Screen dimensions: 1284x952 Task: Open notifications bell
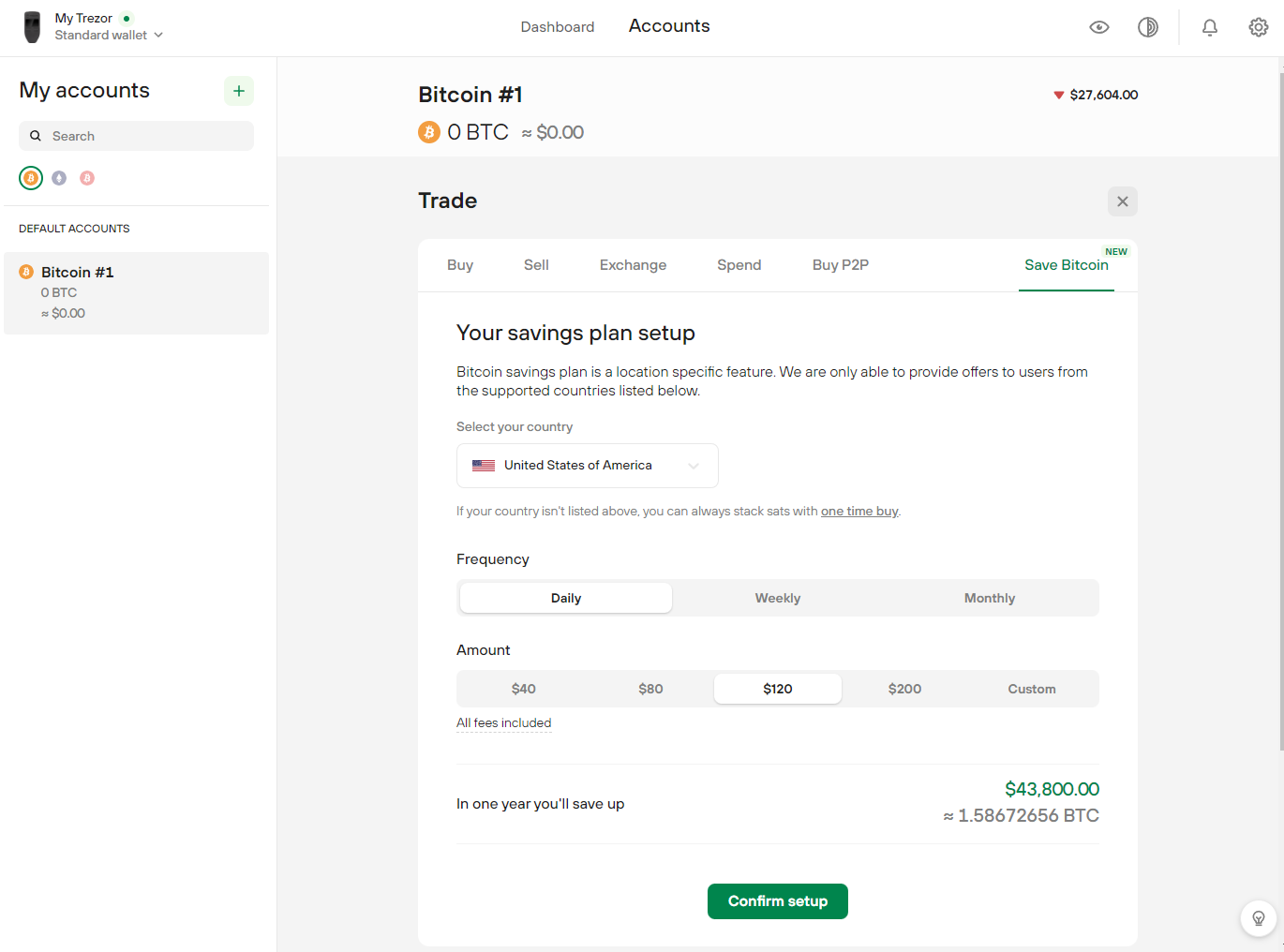(x=1210, y=27)
